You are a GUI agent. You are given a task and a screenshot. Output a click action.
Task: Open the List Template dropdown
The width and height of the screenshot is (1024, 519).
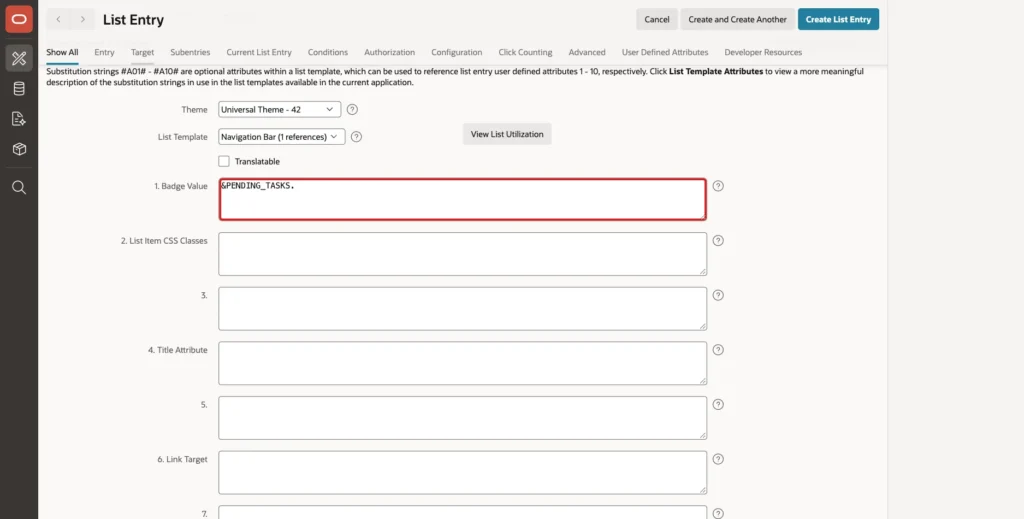tap(281, 137)
